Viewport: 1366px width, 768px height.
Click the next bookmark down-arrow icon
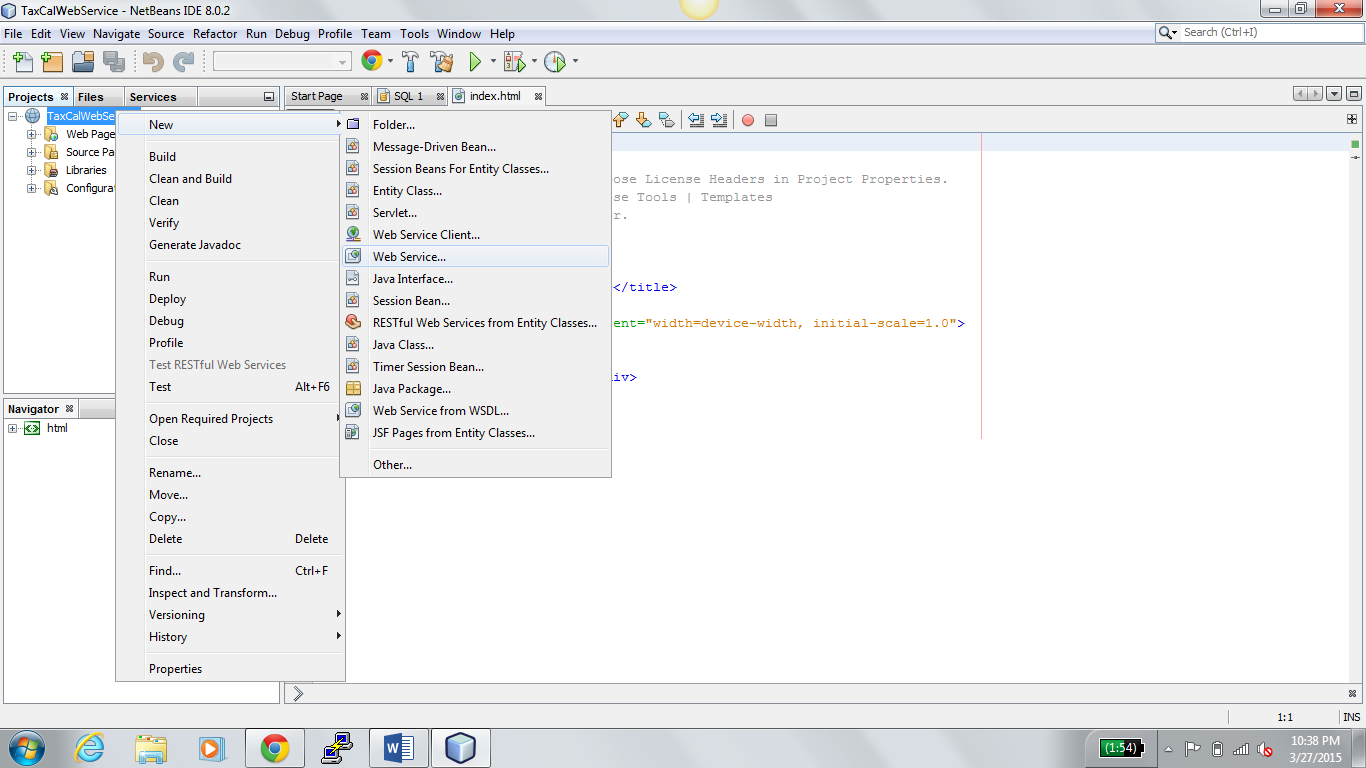click(643, 120)
